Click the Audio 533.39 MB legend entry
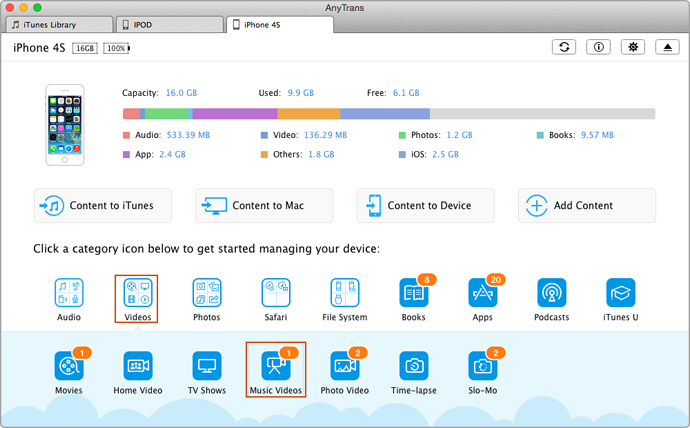The width and height of the screenshot is (690, 428). click(166, 135)
